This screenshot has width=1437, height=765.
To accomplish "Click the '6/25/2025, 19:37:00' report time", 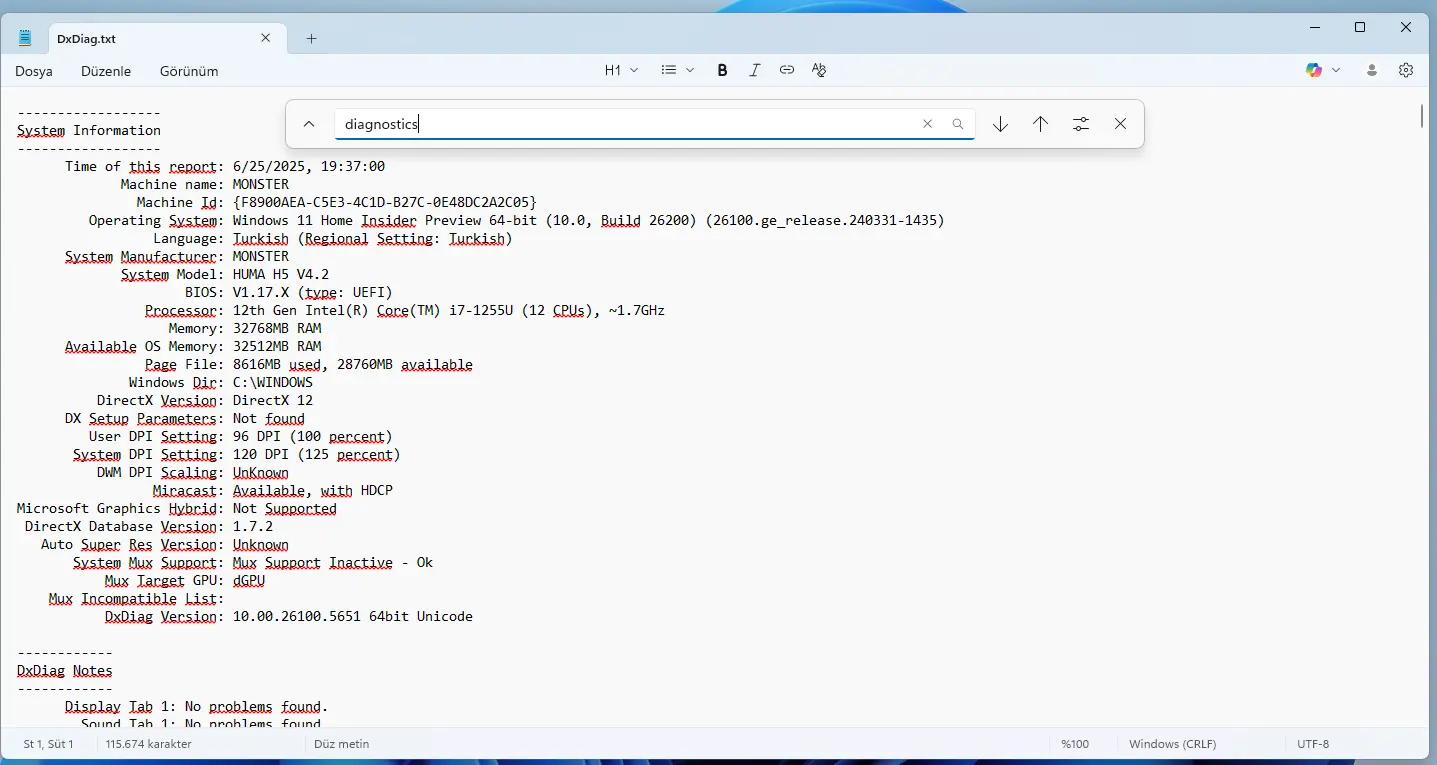I will tap(309, 166).
